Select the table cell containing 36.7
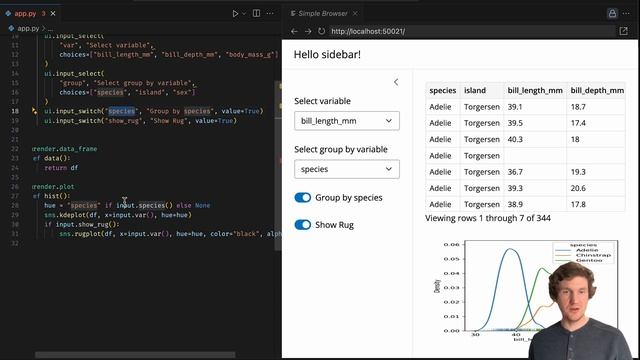 535,172
